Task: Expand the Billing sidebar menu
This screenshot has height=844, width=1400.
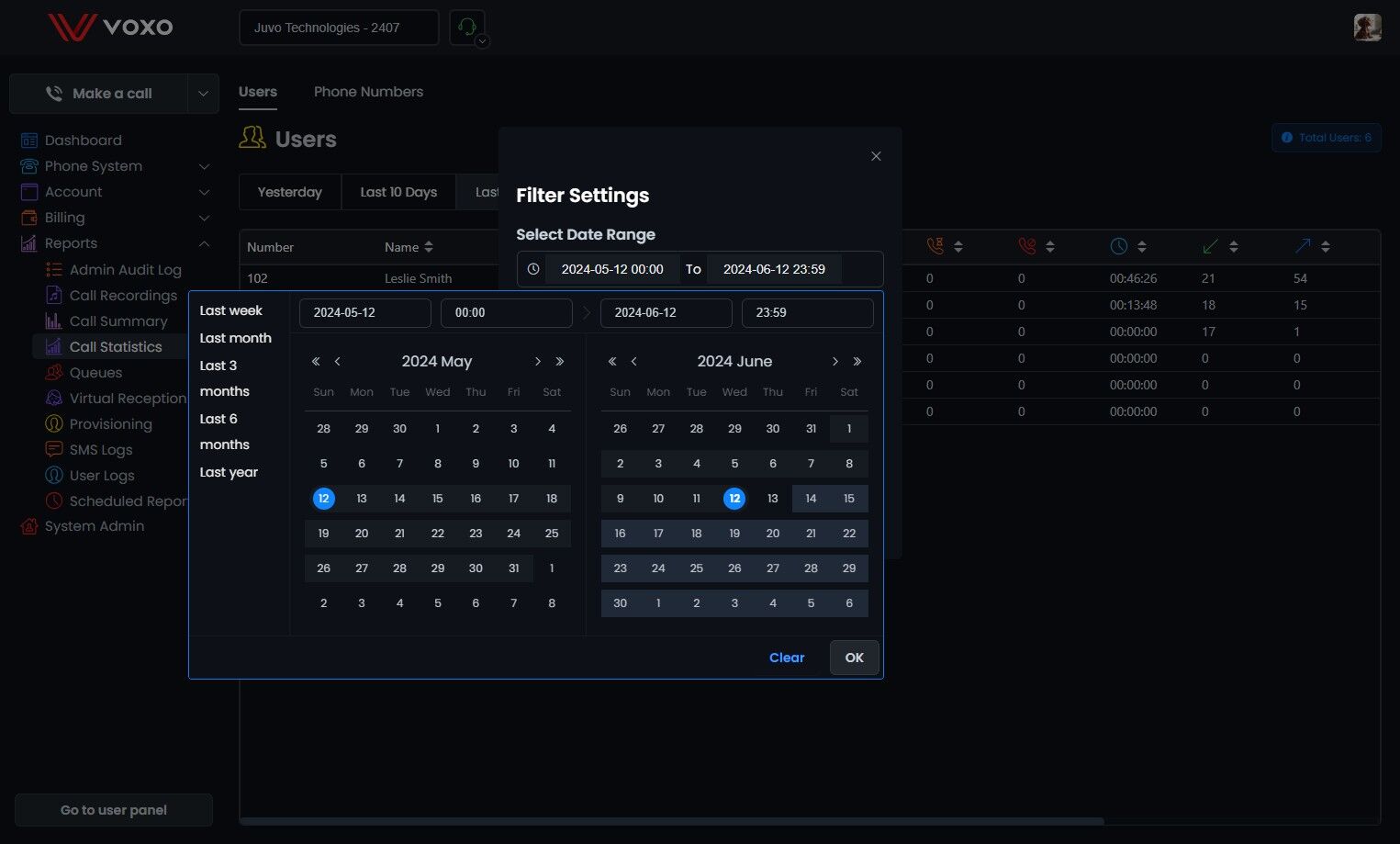Action: (x=204, y=218)
